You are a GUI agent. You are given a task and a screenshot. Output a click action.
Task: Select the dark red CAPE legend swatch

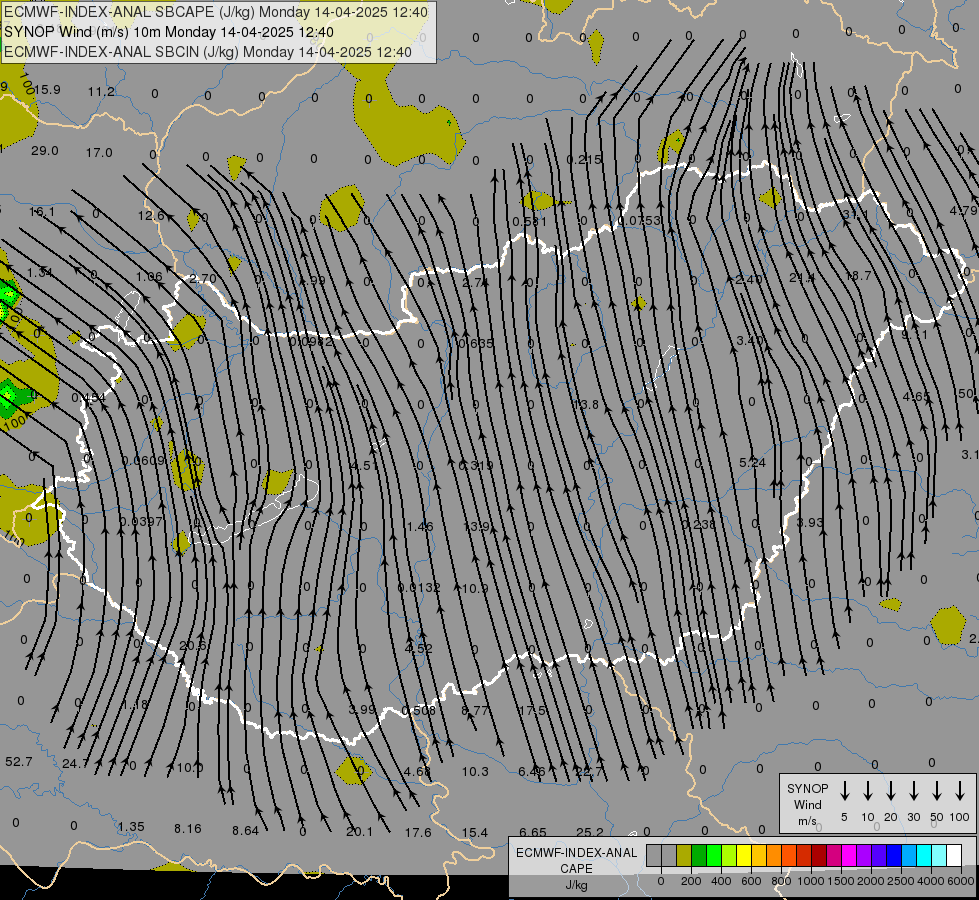[819, 856]
